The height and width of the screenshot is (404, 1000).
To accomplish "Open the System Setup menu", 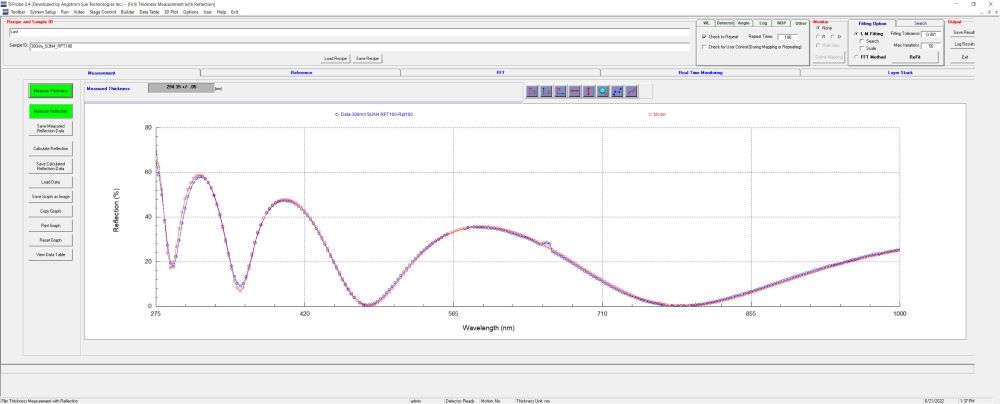I will point(44,11).
